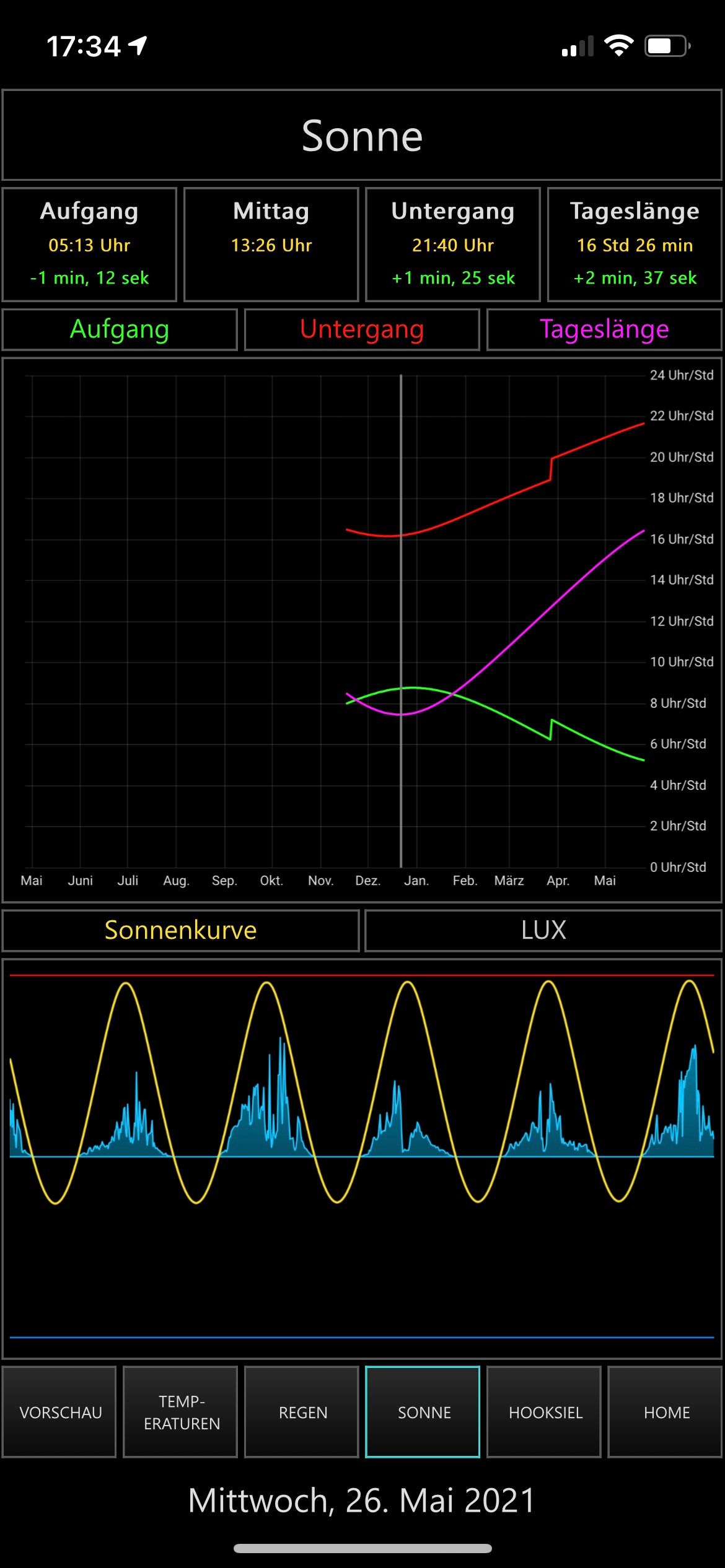Tap the Tageslänge 16 Std 26 min card
This screenshot has height=1568, width=725.
click(635, 245)
